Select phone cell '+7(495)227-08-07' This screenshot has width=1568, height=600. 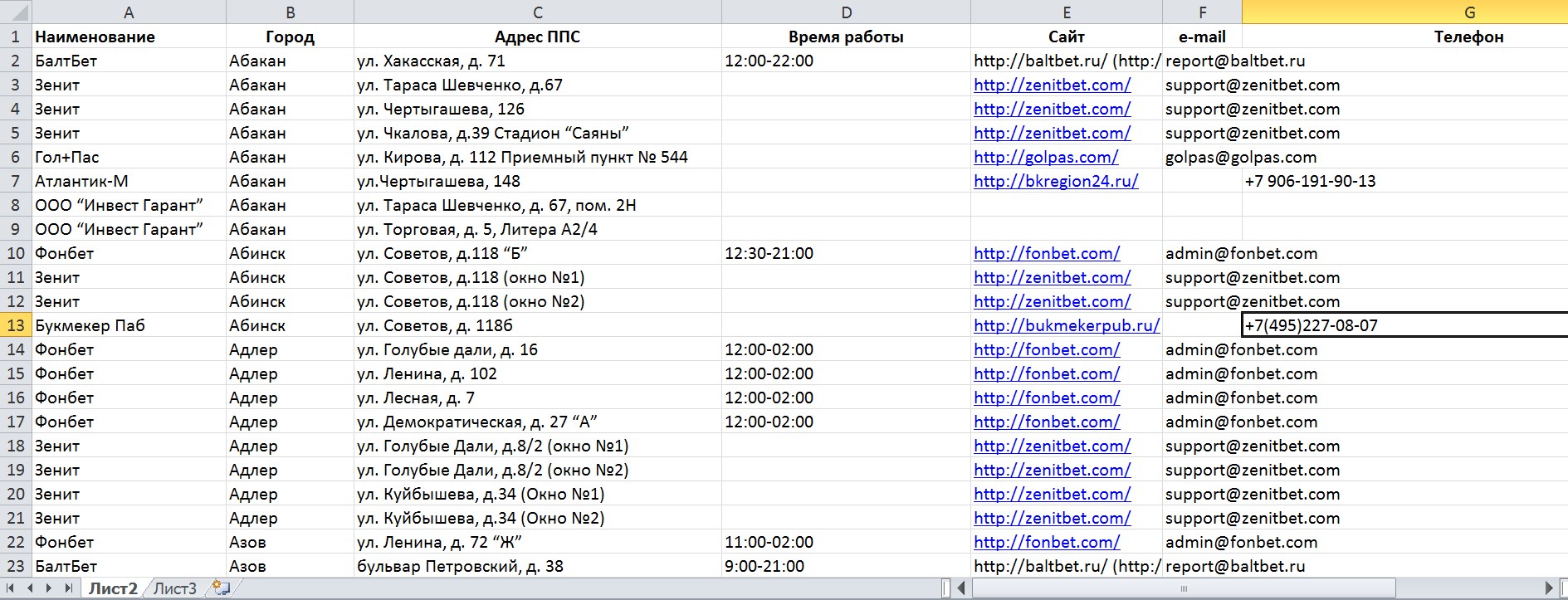click(1404, 325)
